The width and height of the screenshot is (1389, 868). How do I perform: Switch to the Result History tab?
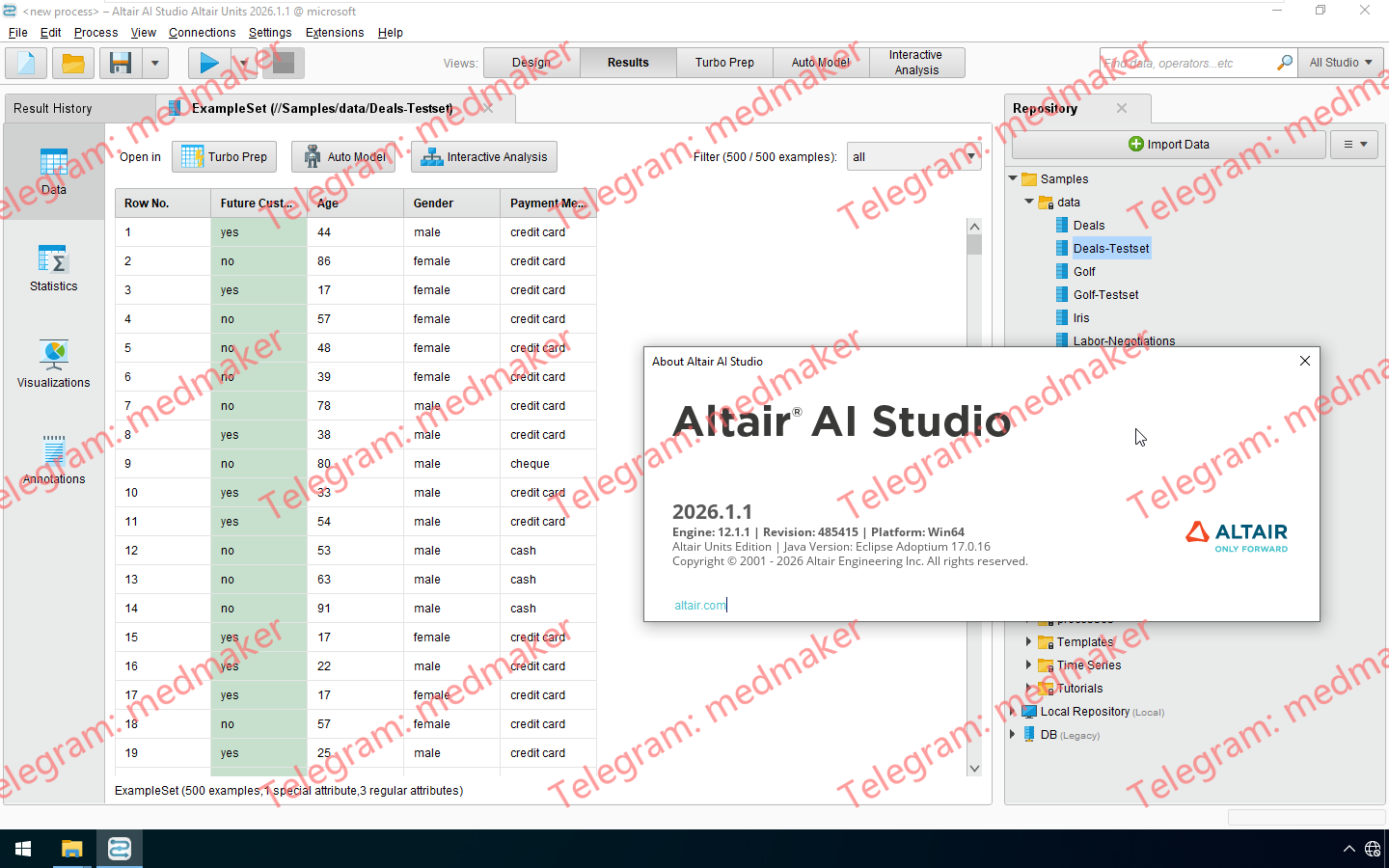(x=79, y=109)
